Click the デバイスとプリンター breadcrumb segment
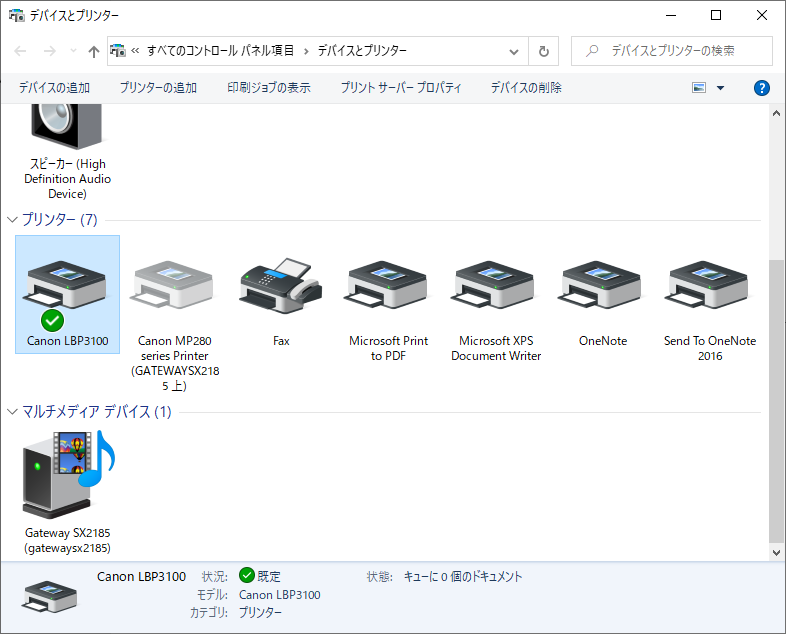Screen dimensions: 786x634 [362, 51]
